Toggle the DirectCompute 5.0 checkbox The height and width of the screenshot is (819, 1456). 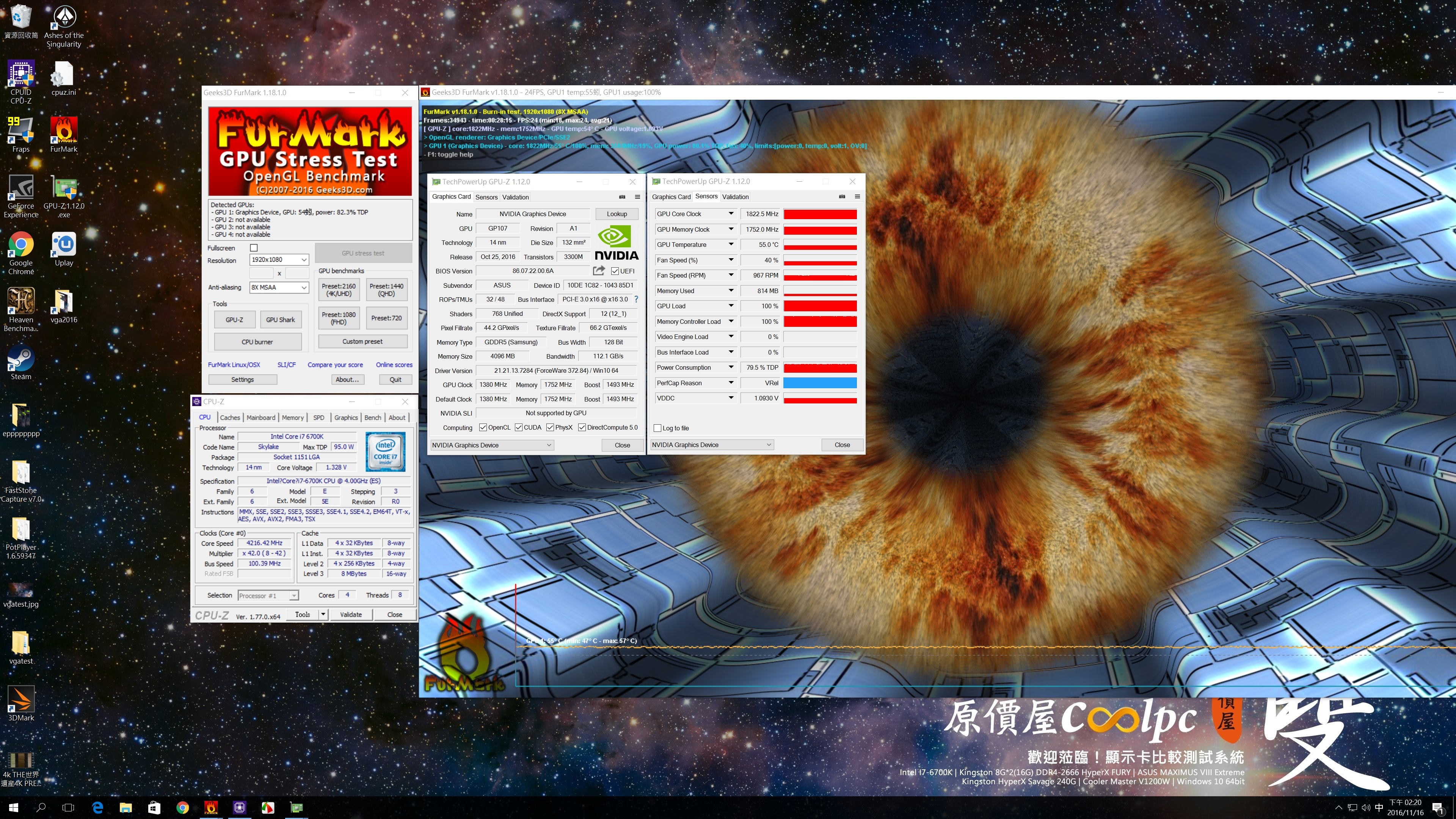point(582,427)
